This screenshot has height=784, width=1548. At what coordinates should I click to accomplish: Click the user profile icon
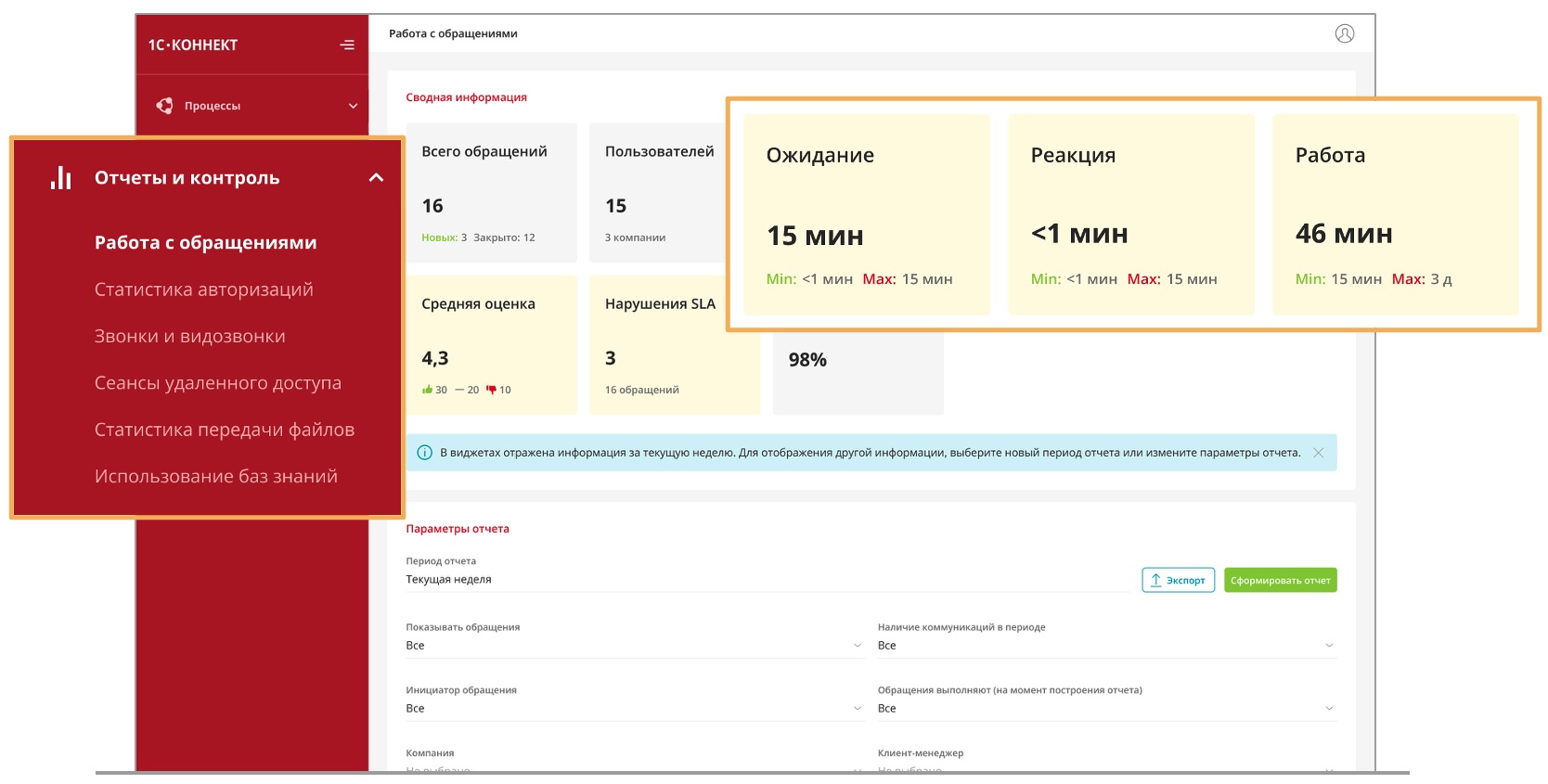tap(1344, 33)
